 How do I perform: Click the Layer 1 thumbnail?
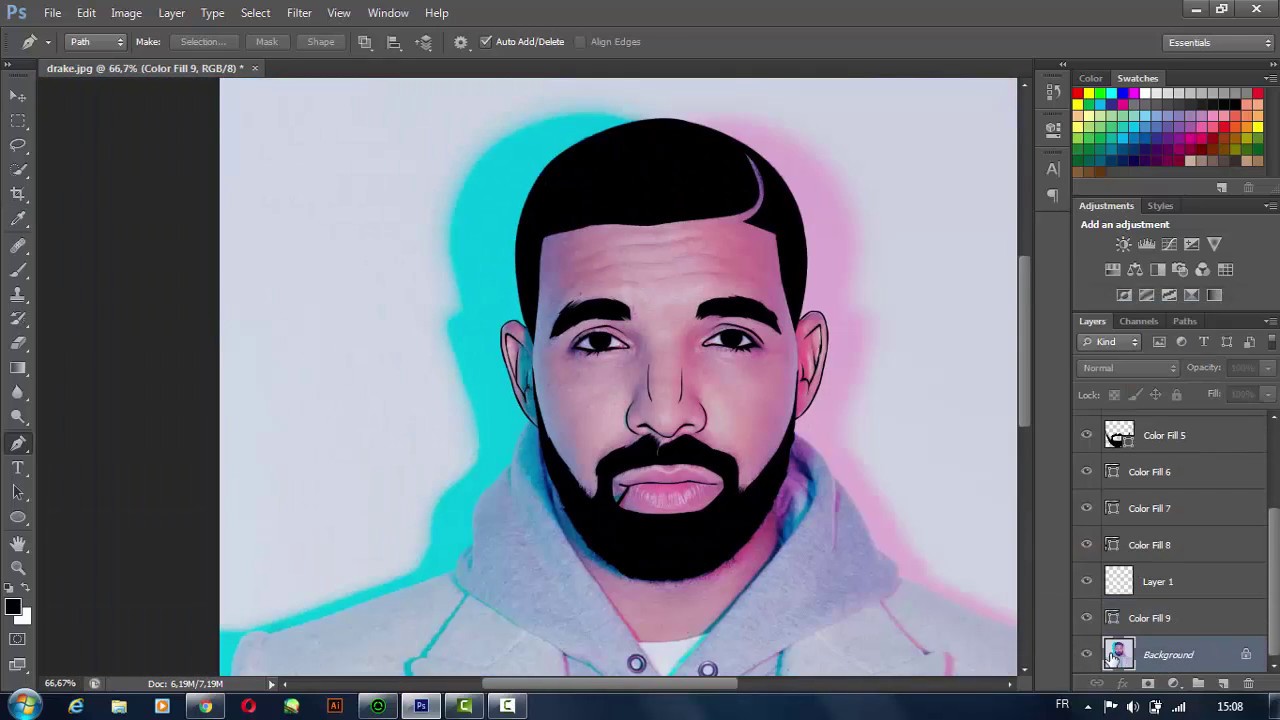1119,581
